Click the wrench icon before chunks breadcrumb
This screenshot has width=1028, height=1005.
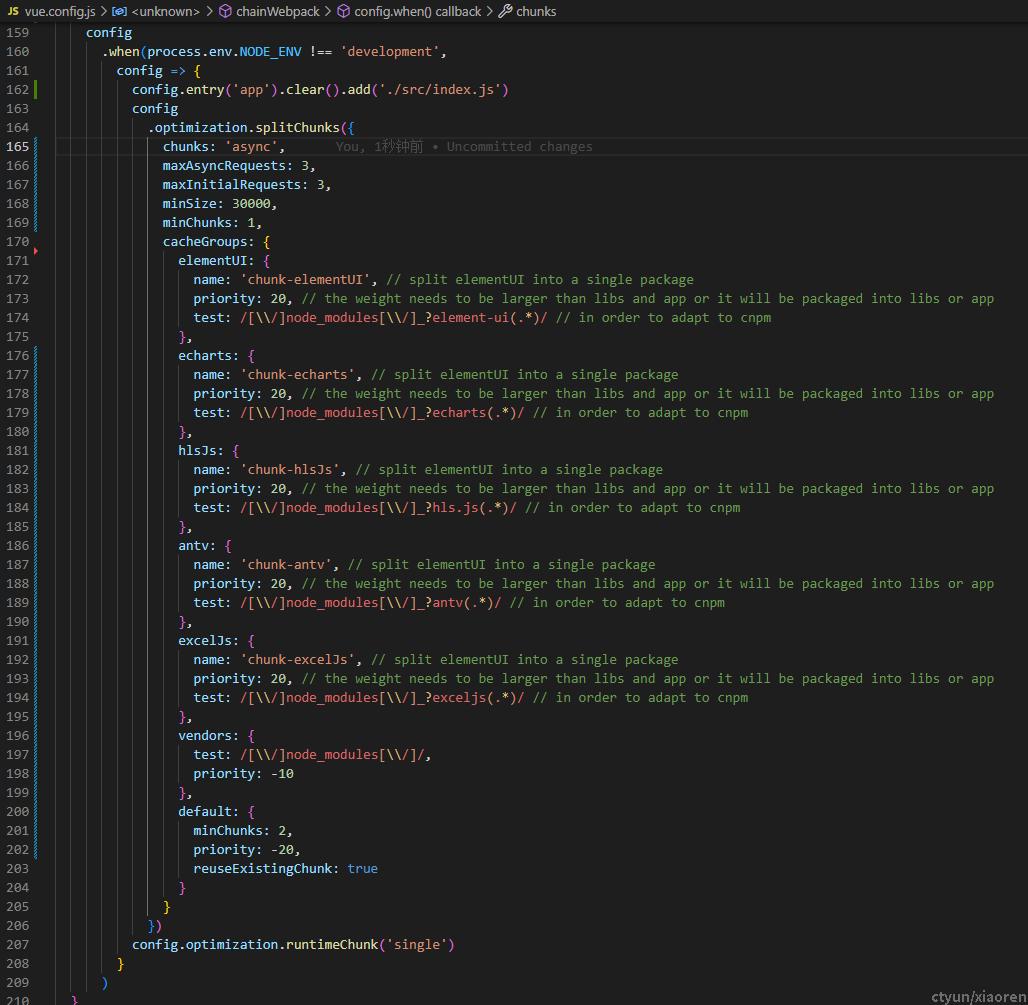pyautogui.click(x=505, y=11)
